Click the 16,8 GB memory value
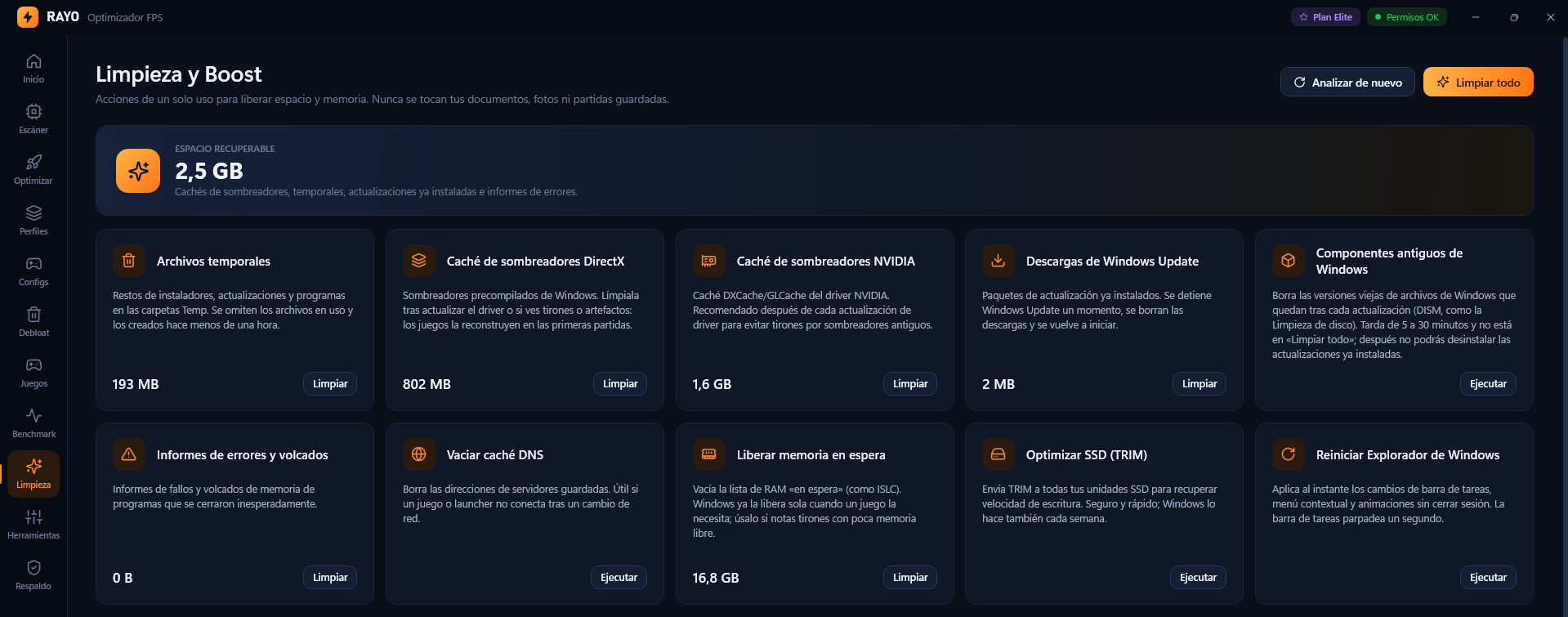Image resolution: width=1568 pixels, height=617 pixels. (x=716, y=578)
